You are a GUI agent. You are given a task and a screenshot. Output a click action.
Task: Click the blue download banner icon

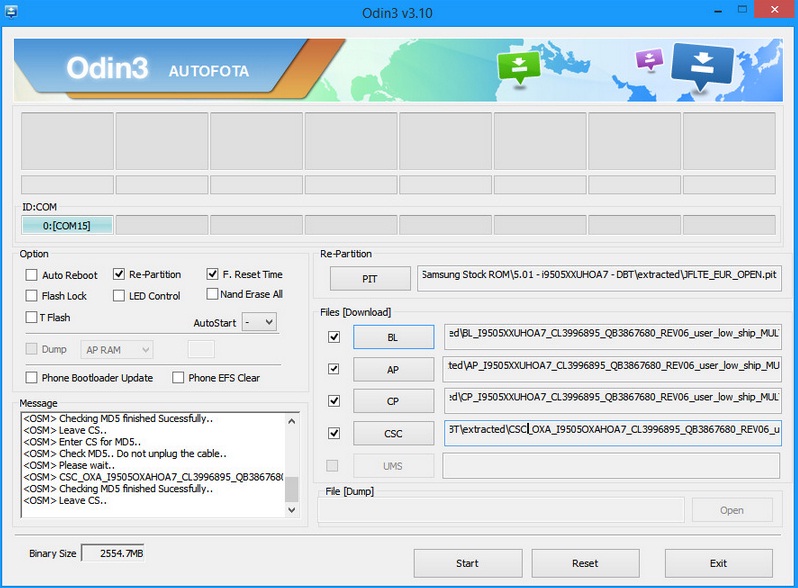702,66
